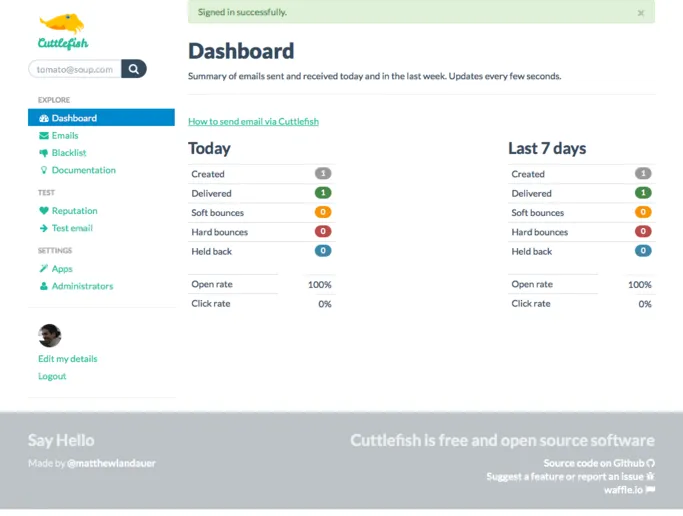Click the envelope icon beside Emails

(44, 136)
